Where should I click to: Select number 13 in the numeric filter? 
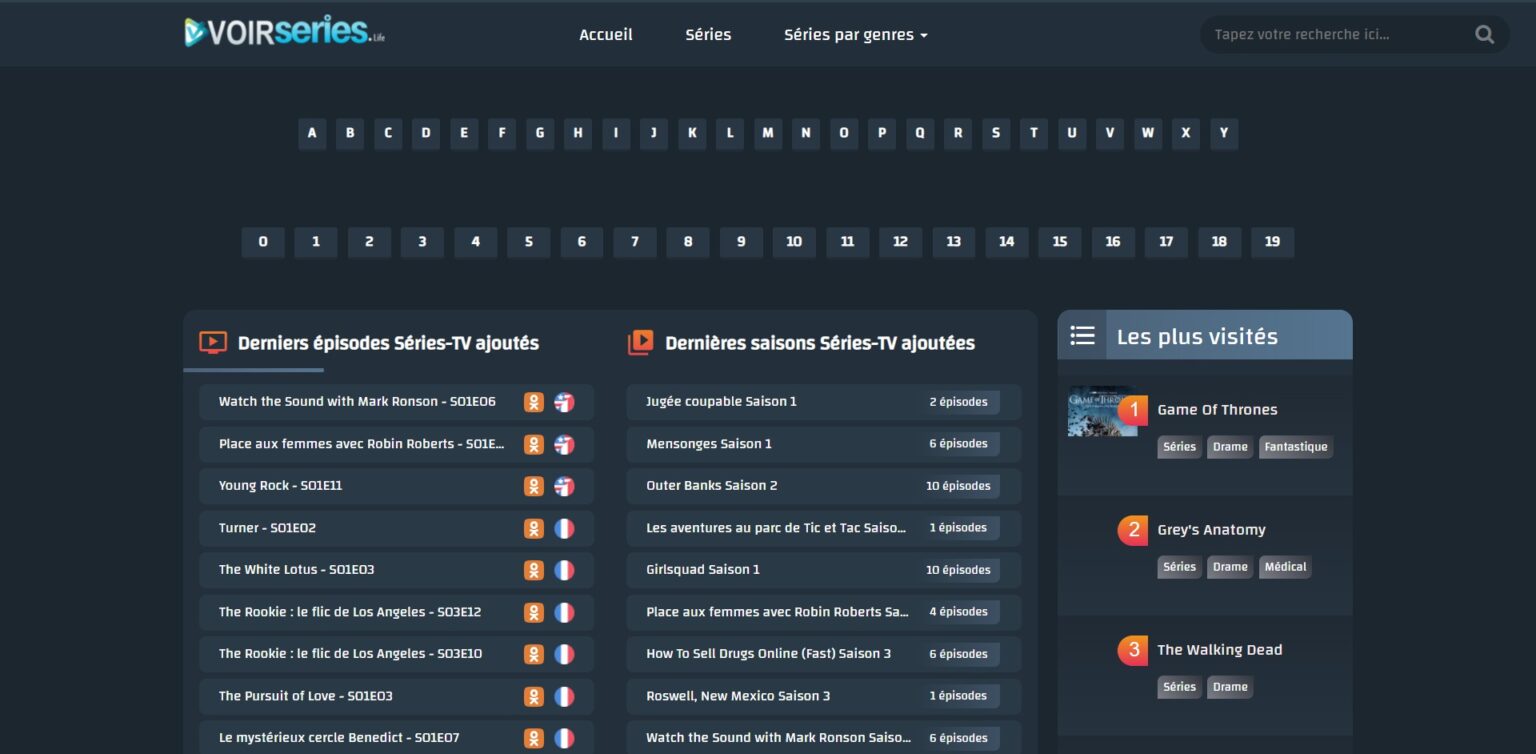pyautogui.click(x=953, y=242)
